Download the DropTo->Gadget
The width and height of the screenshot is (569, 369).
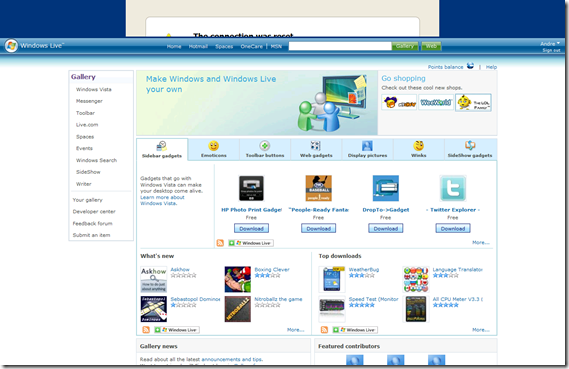(386, 229)
